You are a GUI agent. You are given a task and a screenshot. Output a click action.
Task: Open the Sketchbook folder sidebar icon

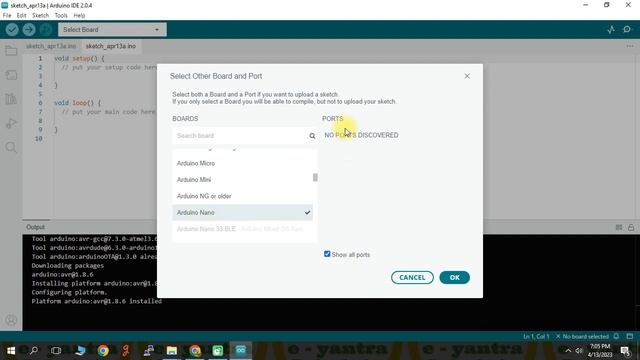coord(11,51)
